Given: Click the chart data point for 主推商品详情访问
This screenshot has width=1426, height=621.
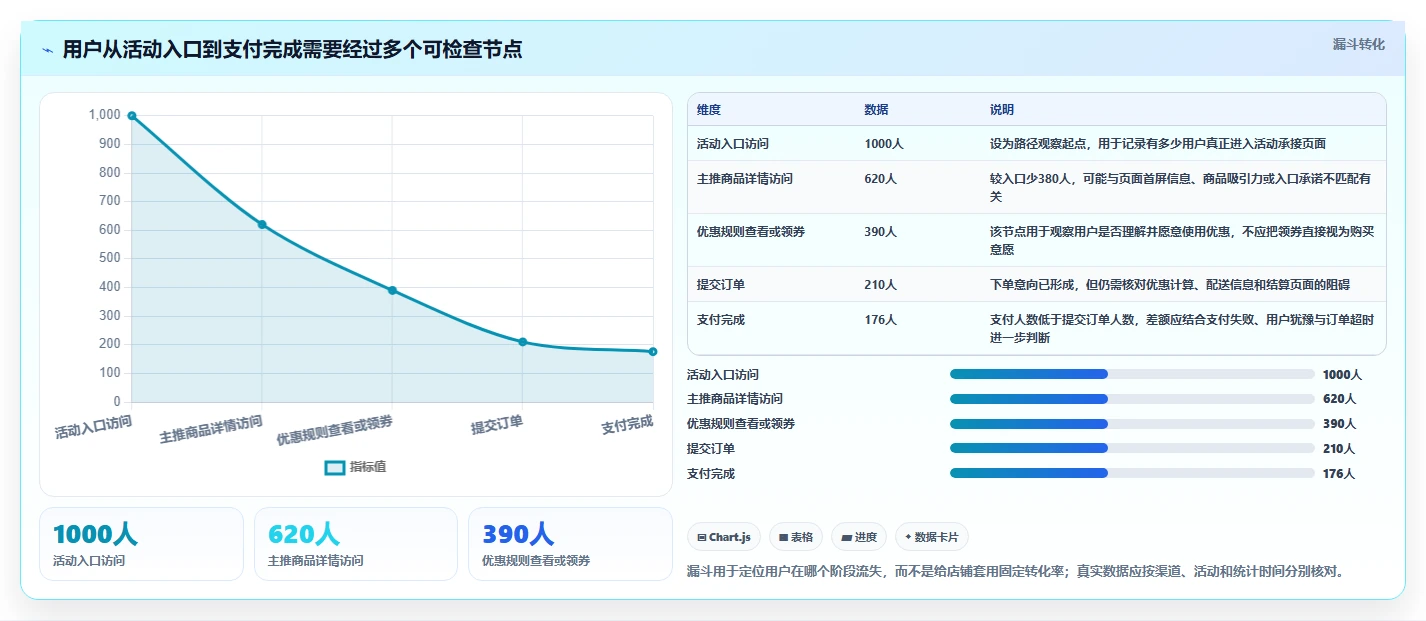Looking at the screenshot, I should coord(262,225).
